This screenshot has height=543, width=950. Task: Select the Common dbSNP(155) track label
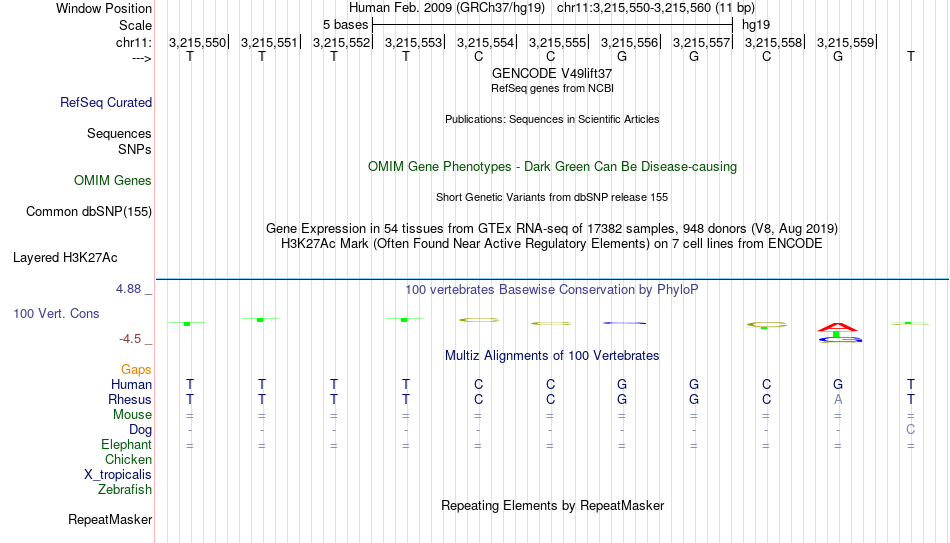coord(89,212)
